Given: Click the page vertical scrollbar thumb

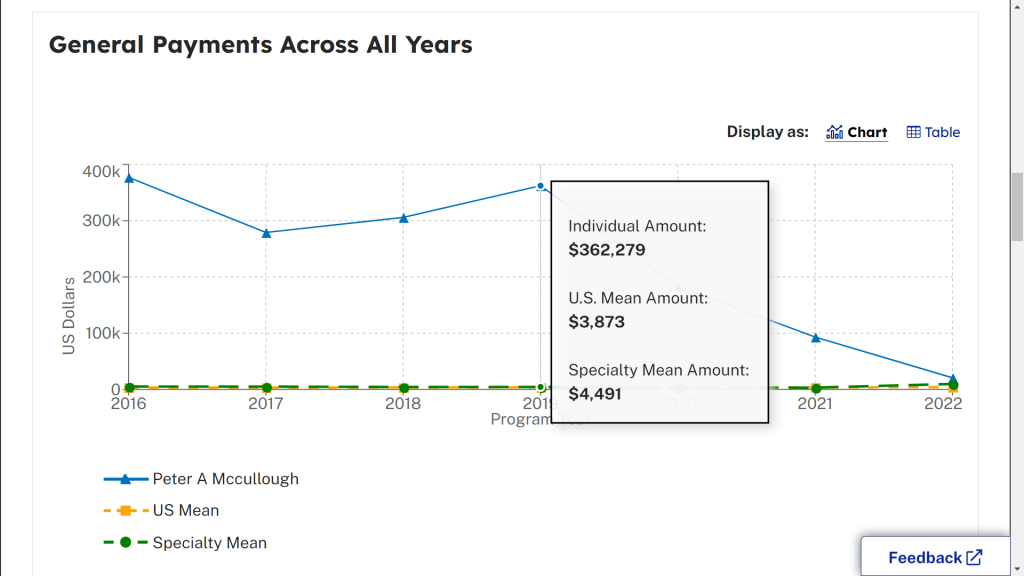Looking at the screenshot, I should pyautogui.click(x=1017, y=206).
